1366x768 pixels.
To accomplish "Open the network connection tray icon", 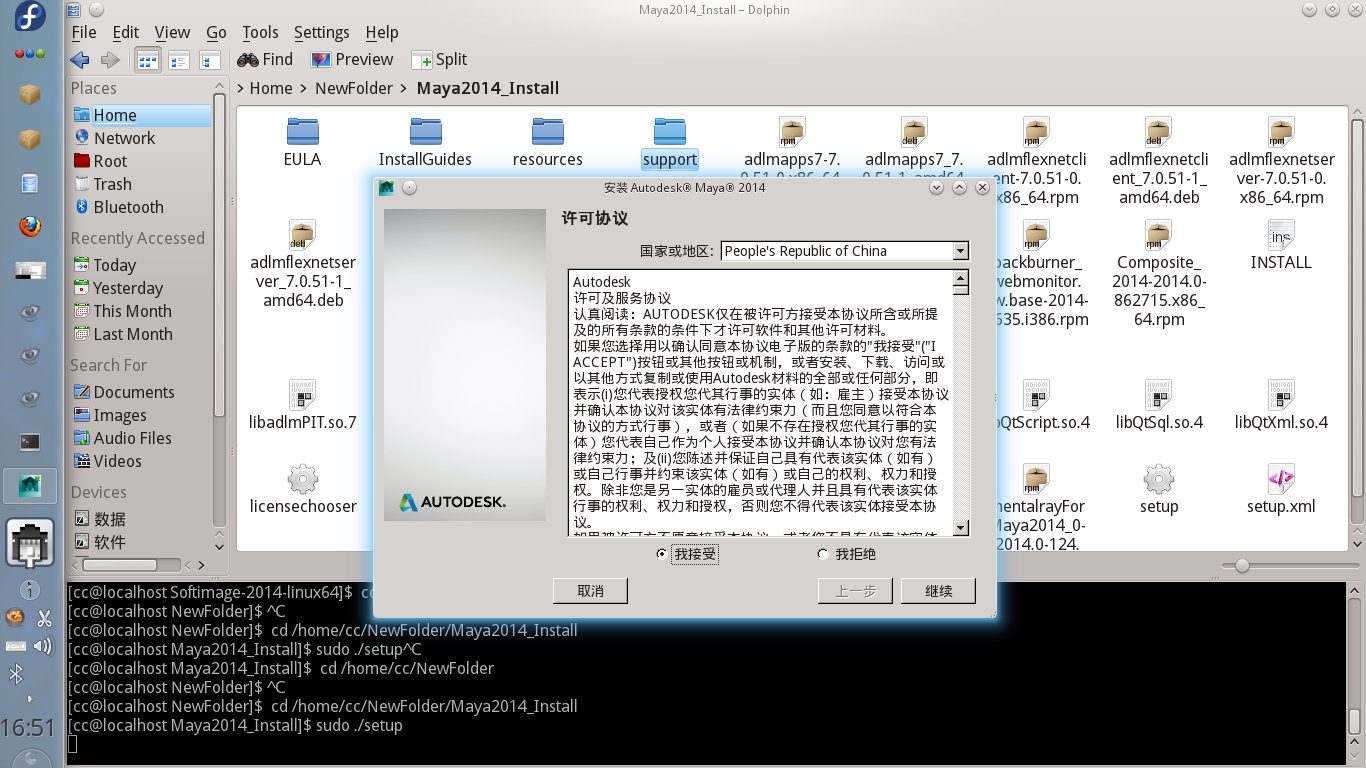I will pyautogui.click(x=30, y=542).
